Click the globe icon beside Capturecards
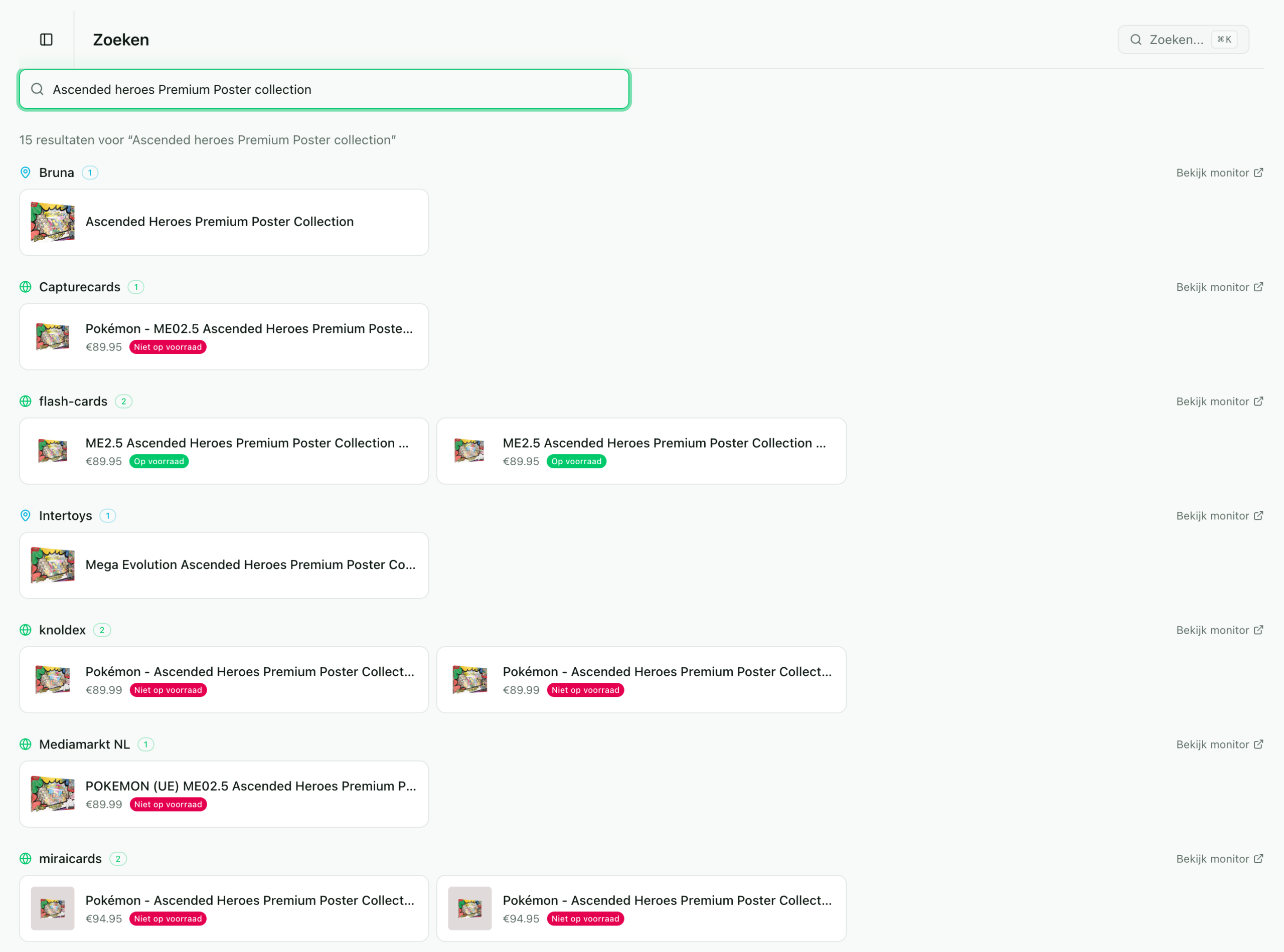 26,287
